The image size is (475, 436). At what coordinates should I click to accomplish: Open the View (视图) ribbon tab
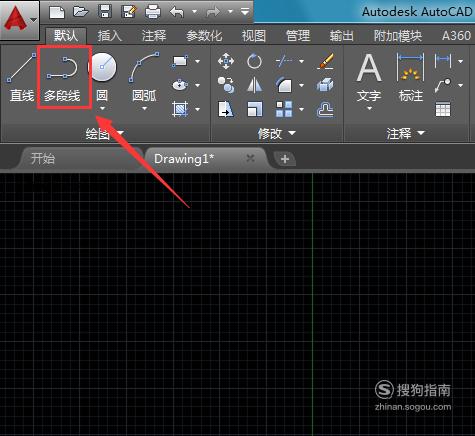254,35
